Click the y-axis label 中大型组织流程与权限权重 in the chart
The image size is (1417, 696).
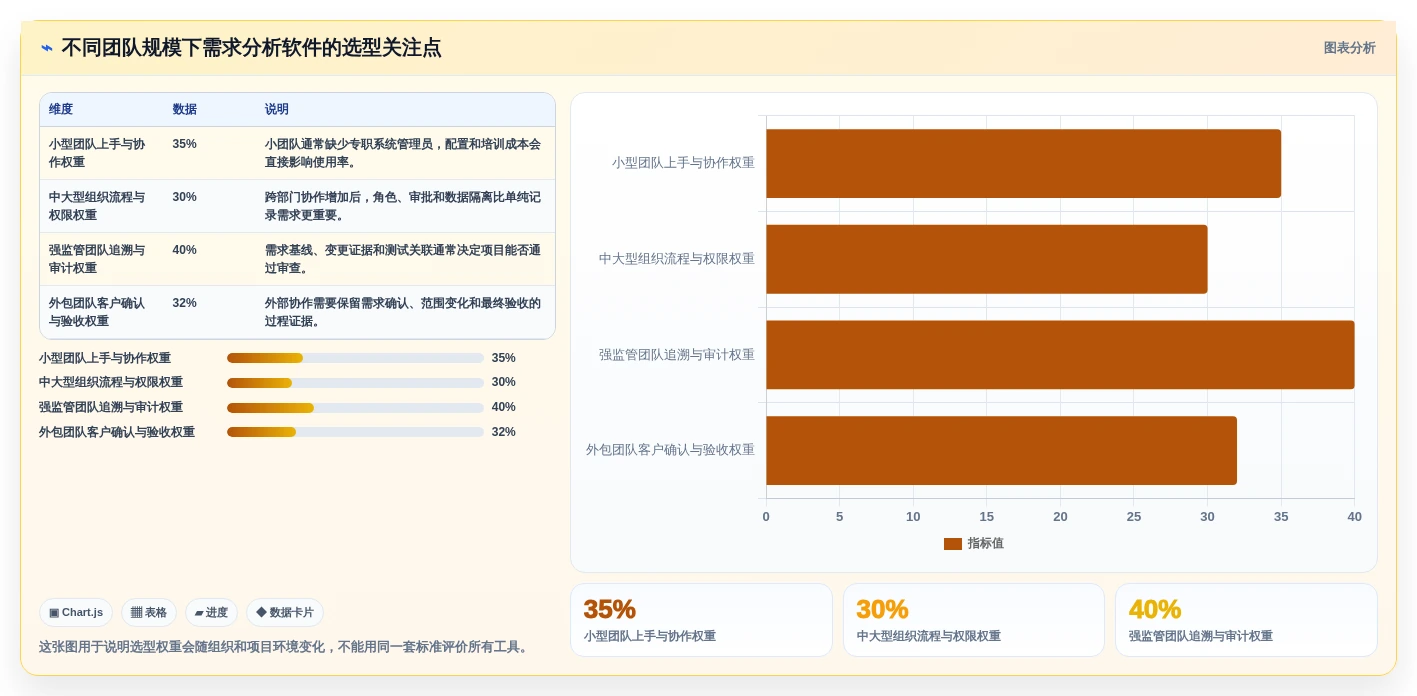coord(677,259)
